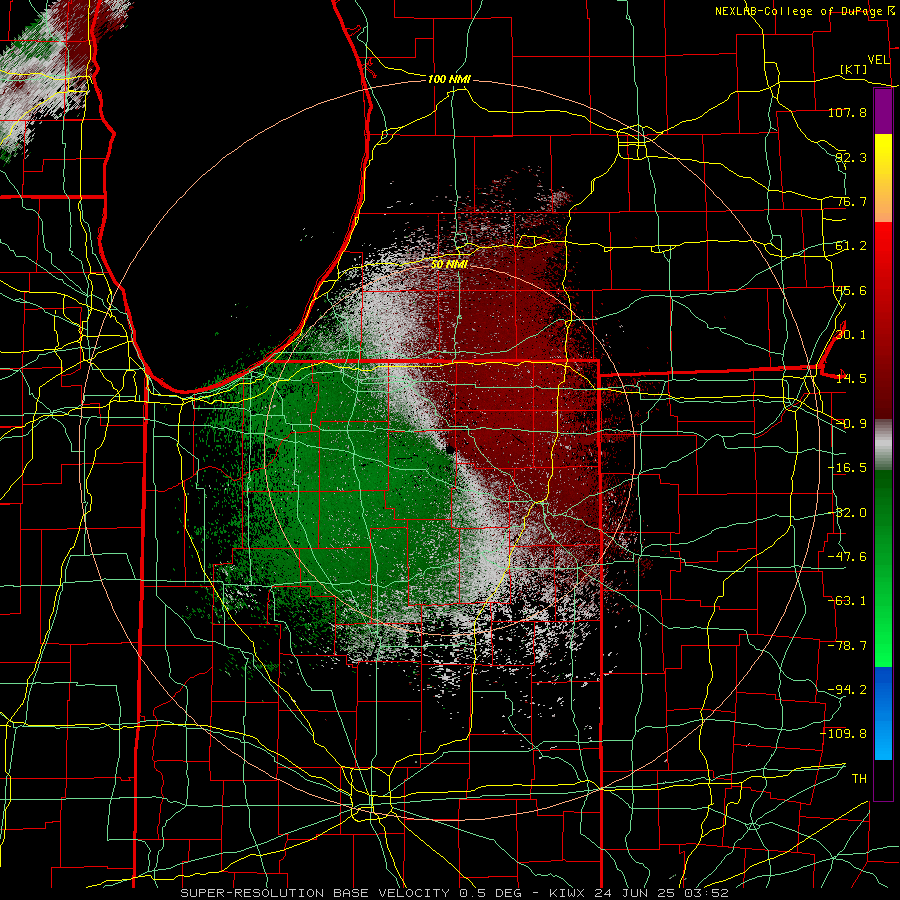The height and width of the screenshot is (900, 900).
Task: Click the purple segment of the color bar
Action: (x=883, y=111)
